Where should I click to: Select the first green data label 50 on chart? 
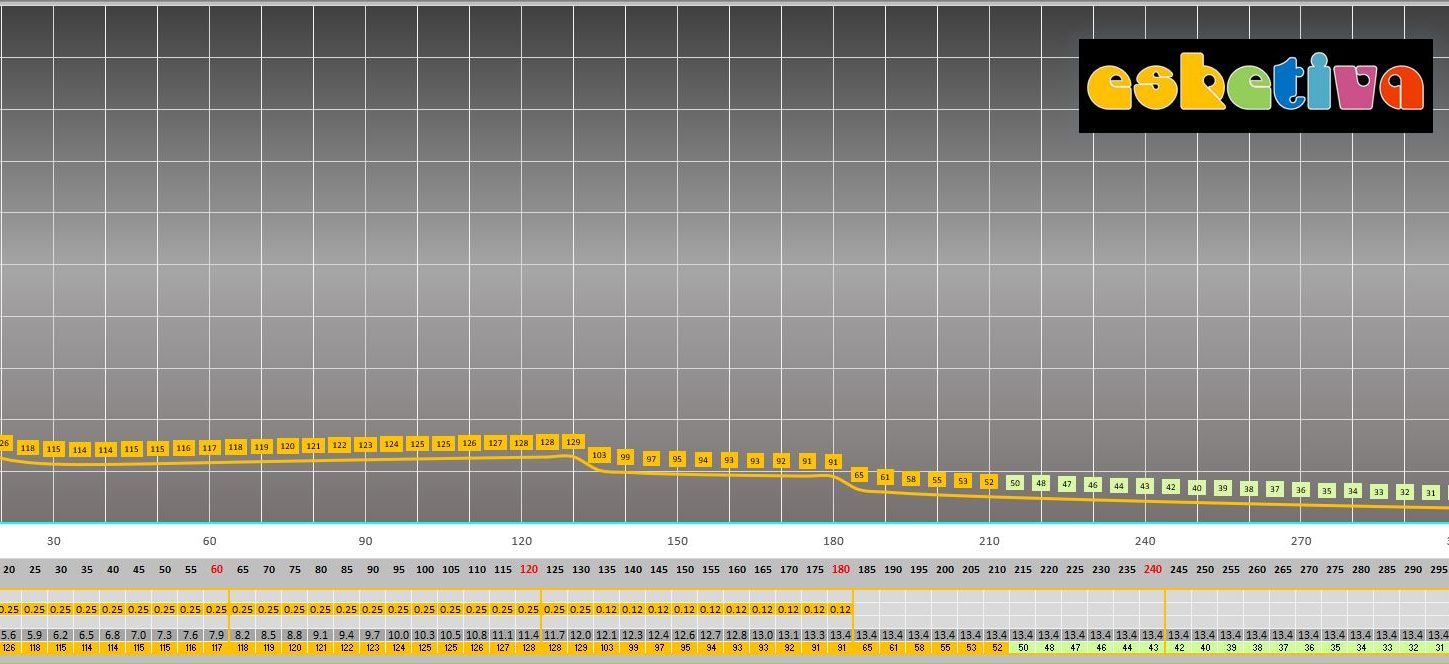click(1015, 483)
